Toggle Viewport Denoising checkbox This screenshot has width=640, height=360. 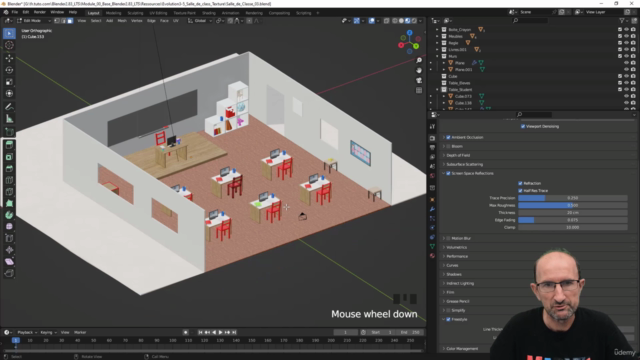tap(523, 127)
